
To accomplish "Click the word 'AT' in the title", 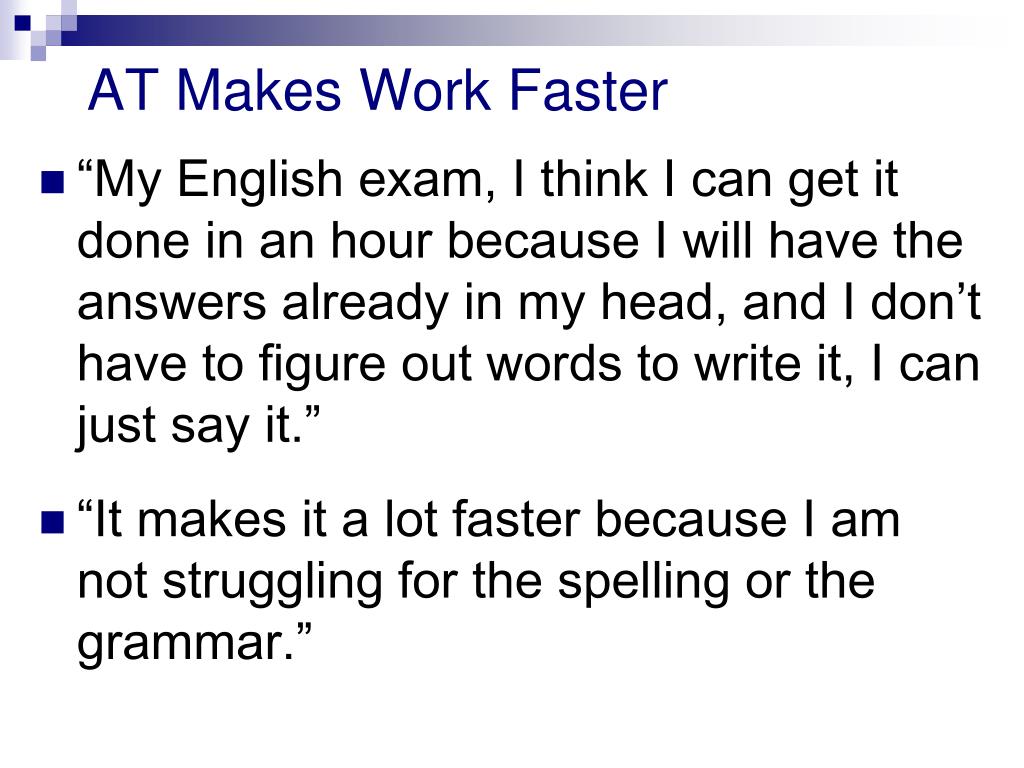I will (x=123, y=90).
